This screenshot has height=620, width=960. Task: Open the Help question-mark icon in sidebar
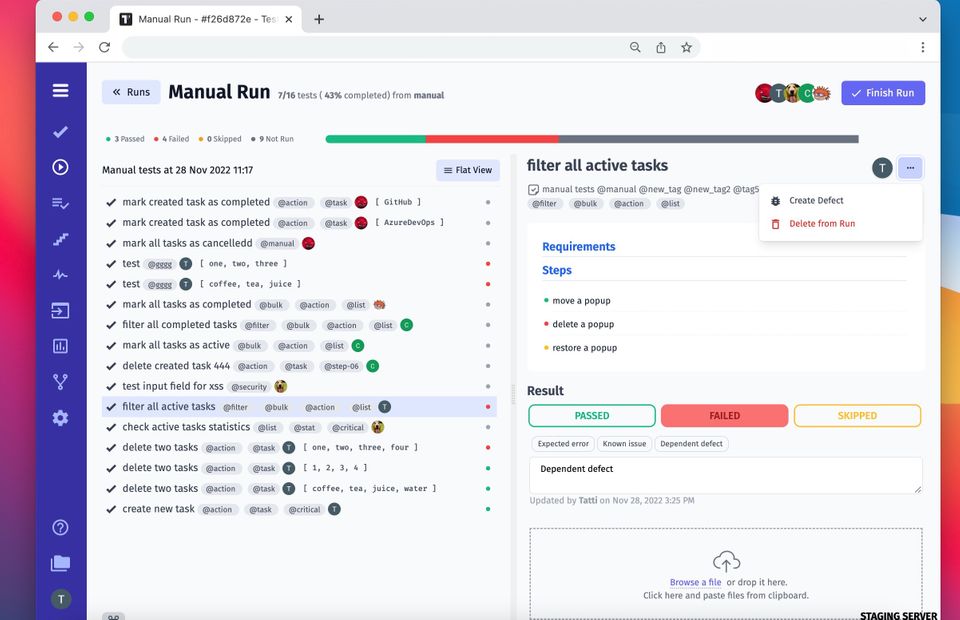coord(60,528)
